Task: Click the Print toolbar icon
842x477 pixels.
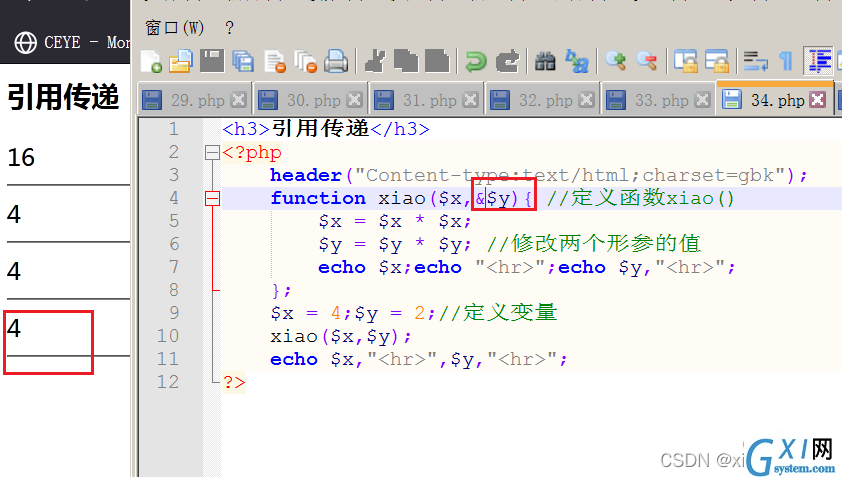Action: tap(337, 61)
